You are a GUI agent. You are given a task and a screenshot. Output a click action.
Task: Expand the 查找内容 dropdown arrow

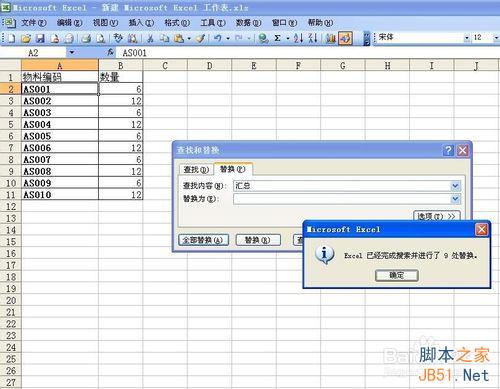(x=455, y=186)
